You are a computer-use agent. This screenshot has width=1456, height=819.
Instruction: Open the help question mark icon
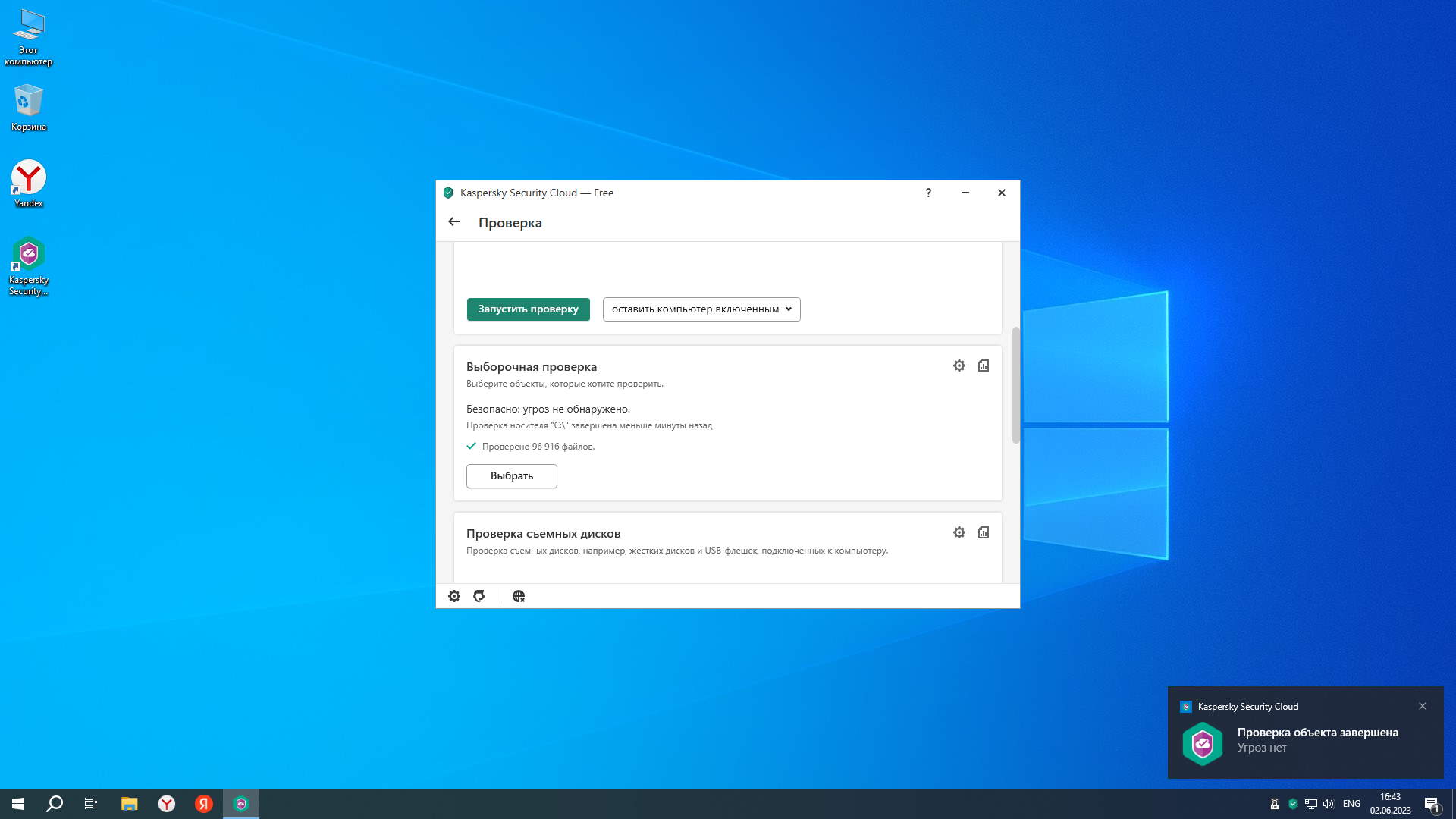pos(928,193)
